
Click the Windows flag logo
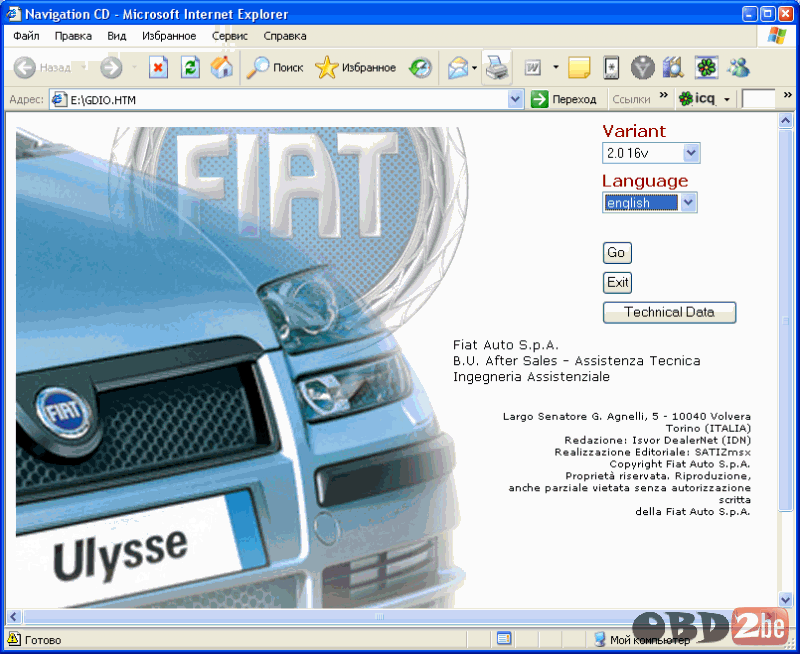point(777,36)
